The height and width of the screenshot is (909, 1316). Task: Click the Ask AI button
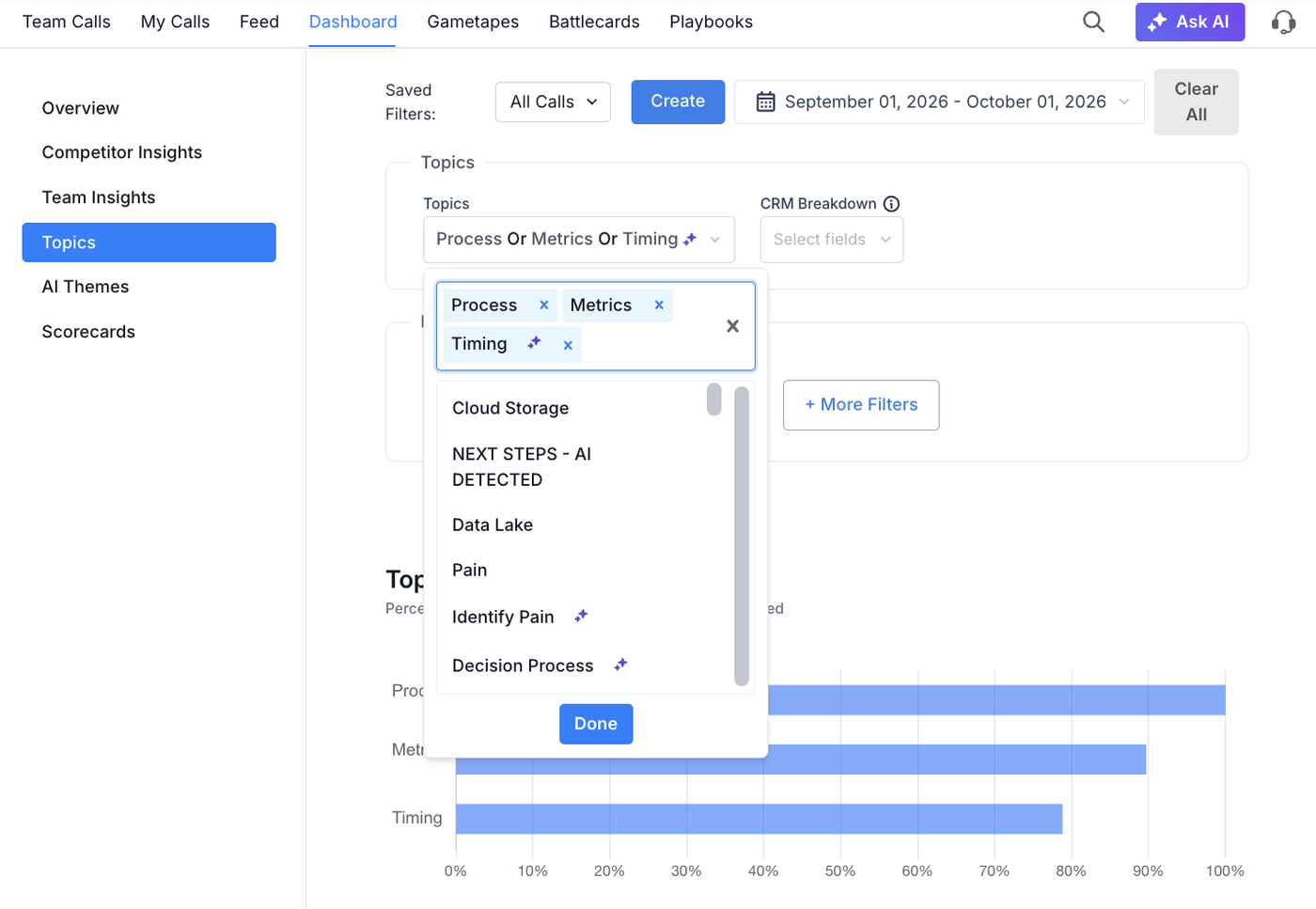[x=1190, y=22]
